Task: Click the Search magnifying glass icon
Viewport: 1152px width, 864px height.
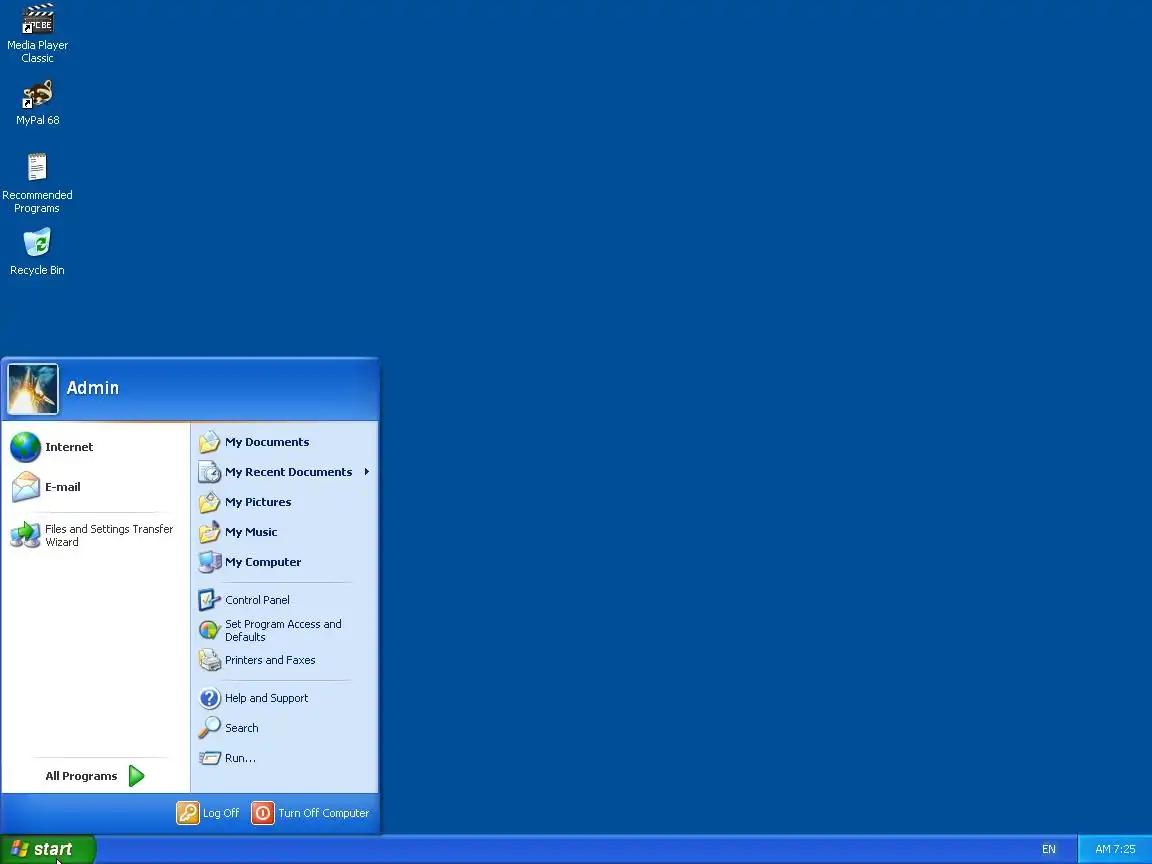Action: [209, 727]
